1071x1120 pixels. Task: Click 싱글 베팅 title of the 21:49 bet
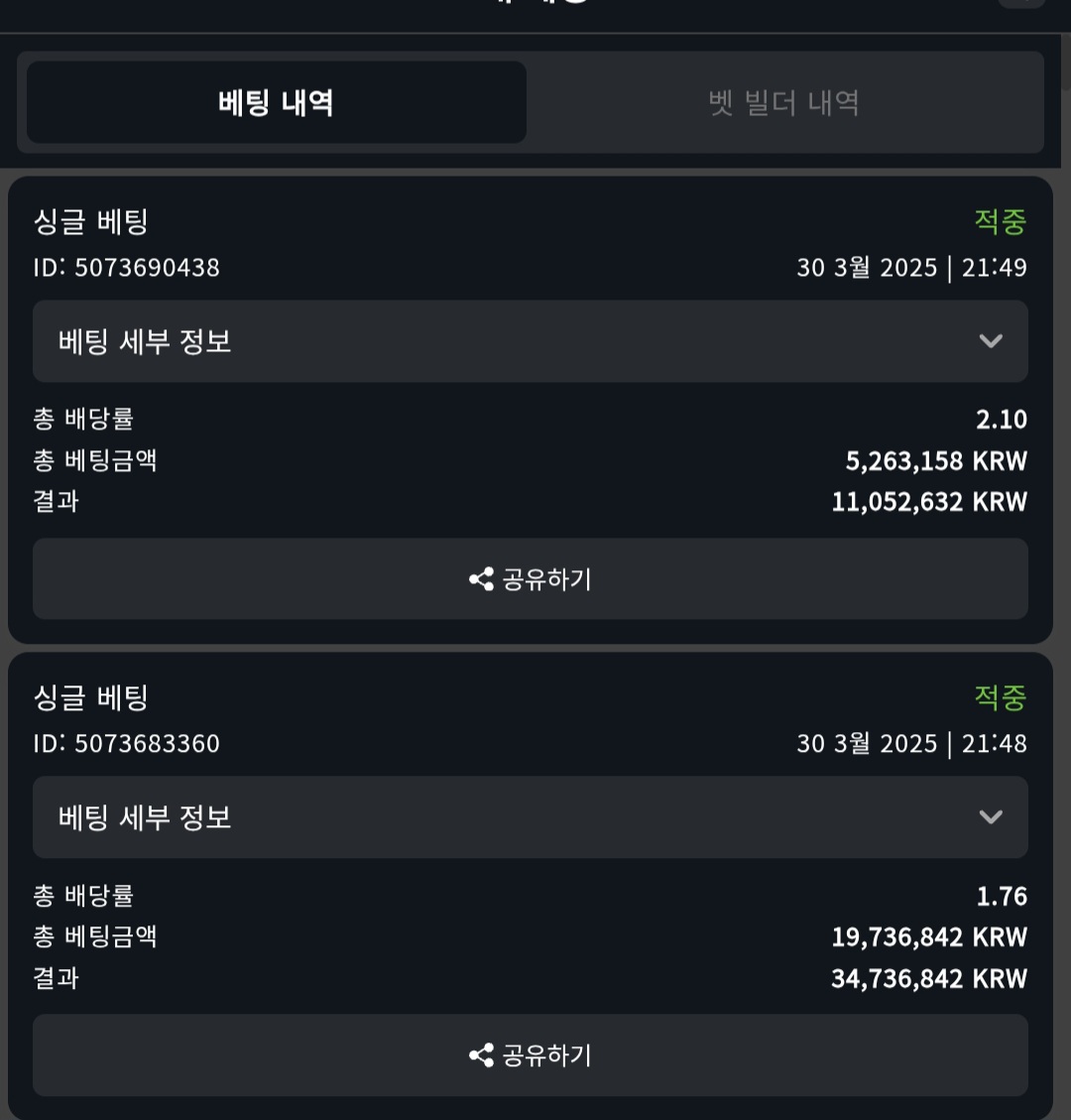pyautogui.click(x=91, y=221)
